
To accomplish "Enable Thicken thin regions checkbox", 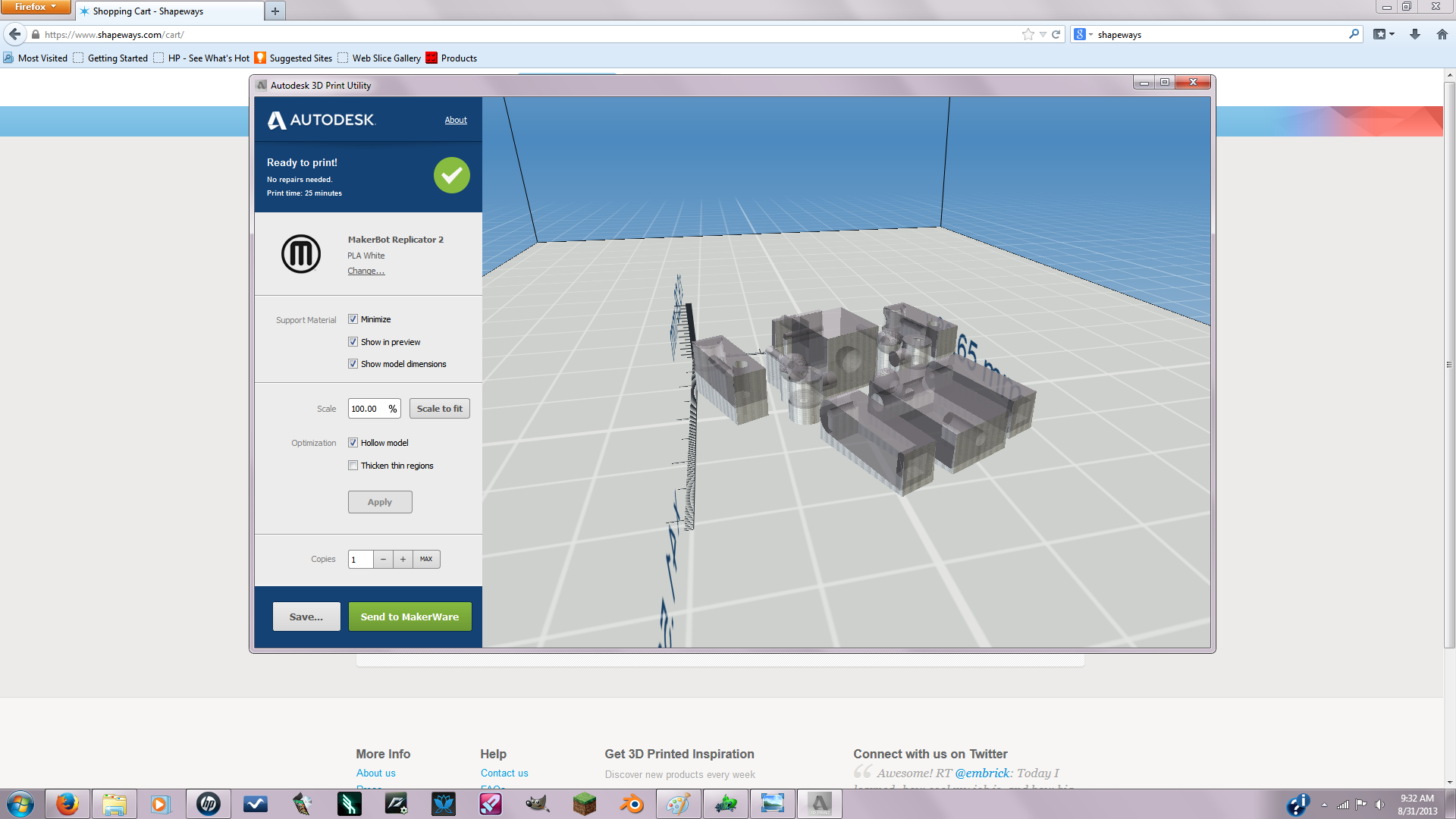I will 353,466.
